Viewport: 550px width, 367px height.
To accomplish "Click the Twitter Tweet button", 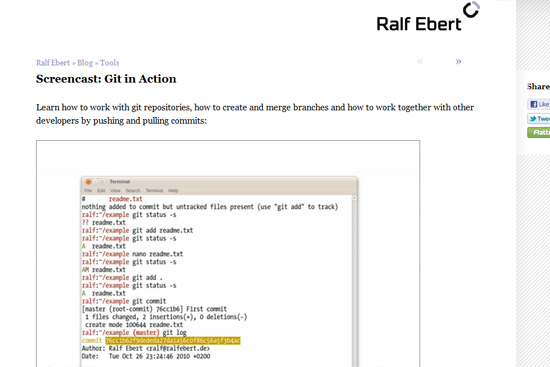I will tap(538, 119).
